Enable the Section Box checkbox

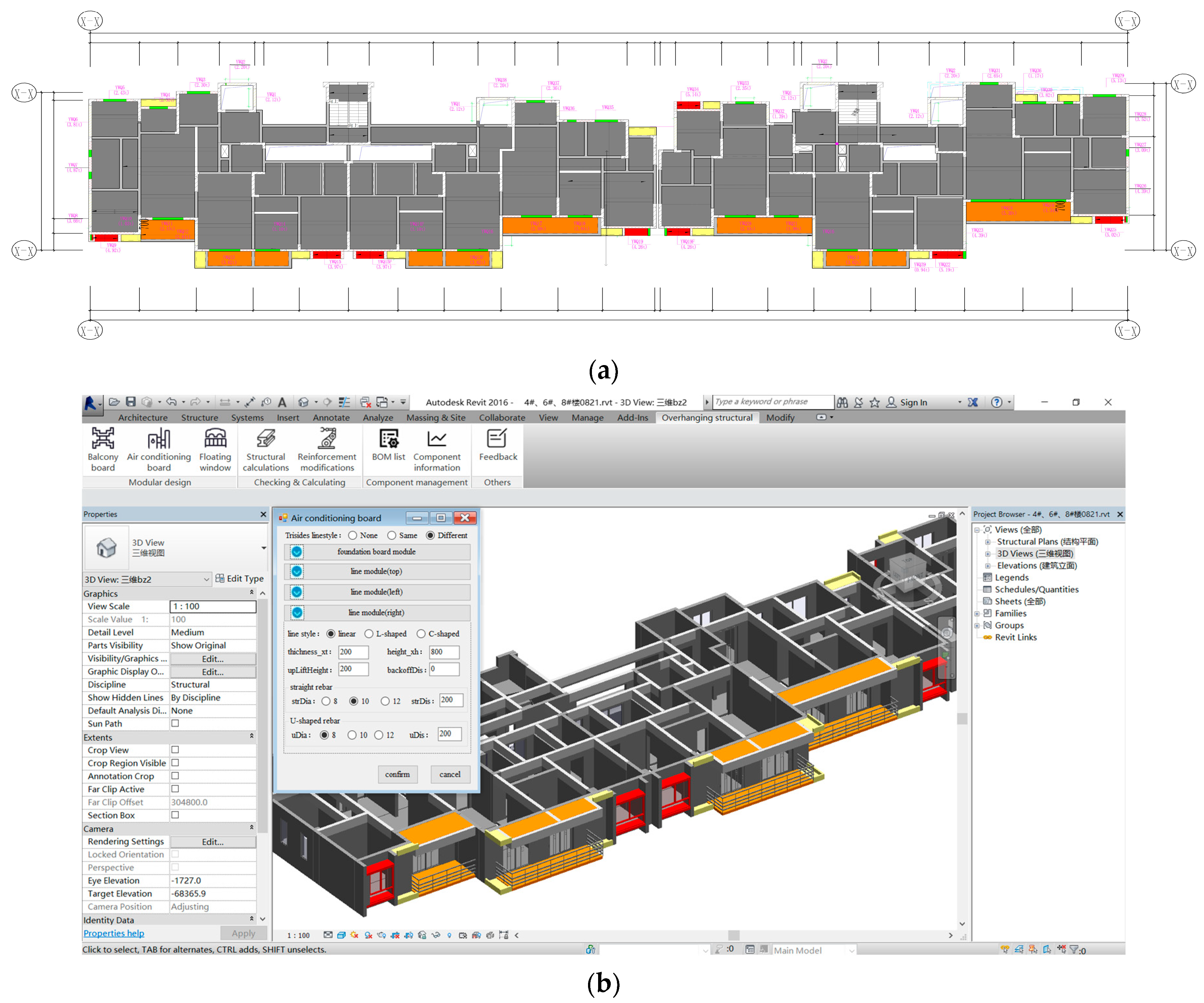175,815
